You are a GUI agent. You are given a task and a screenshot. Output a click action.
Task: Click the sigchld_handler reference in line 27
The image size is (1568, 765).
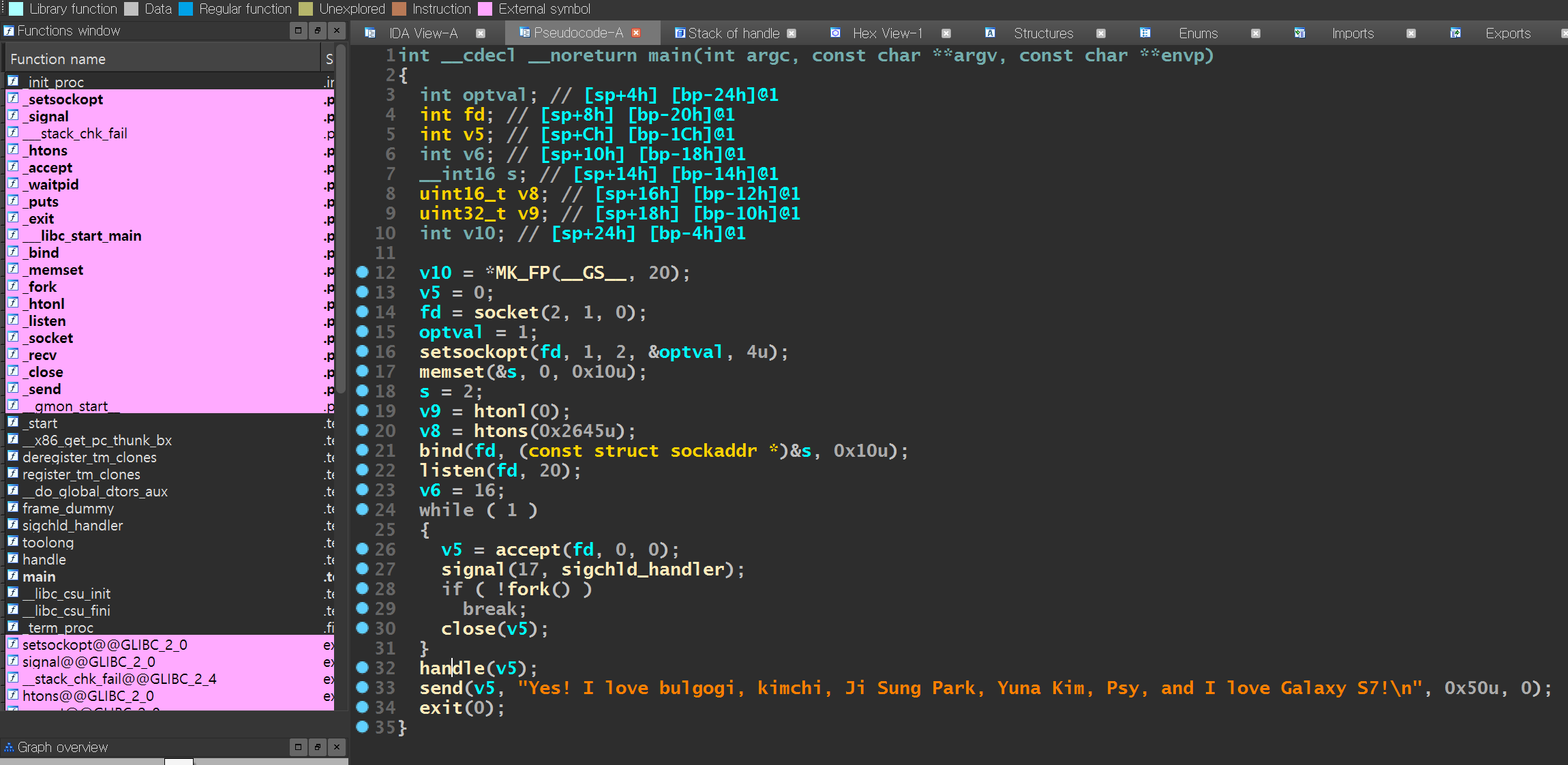coord(643,569)
